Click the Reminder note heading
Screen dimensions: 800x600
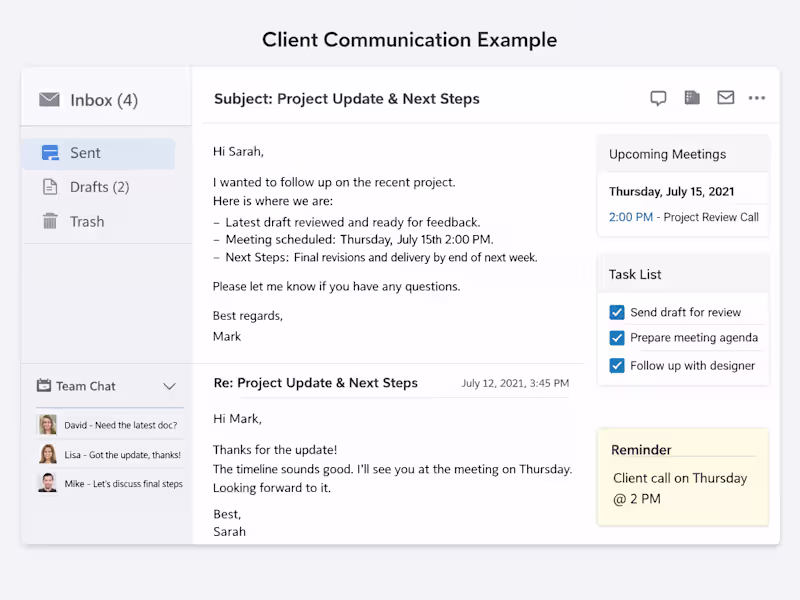(x=641, y=449)
